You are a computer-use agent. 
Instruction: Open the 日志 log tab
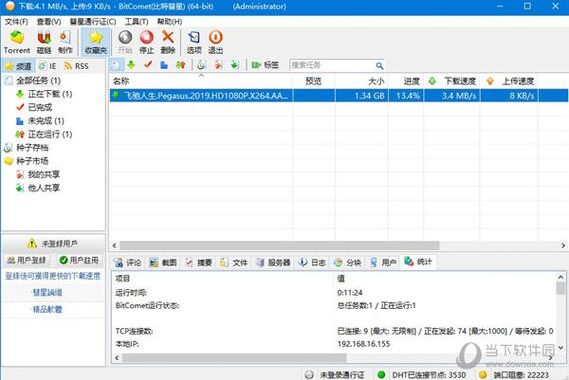[x=312, y=262]
